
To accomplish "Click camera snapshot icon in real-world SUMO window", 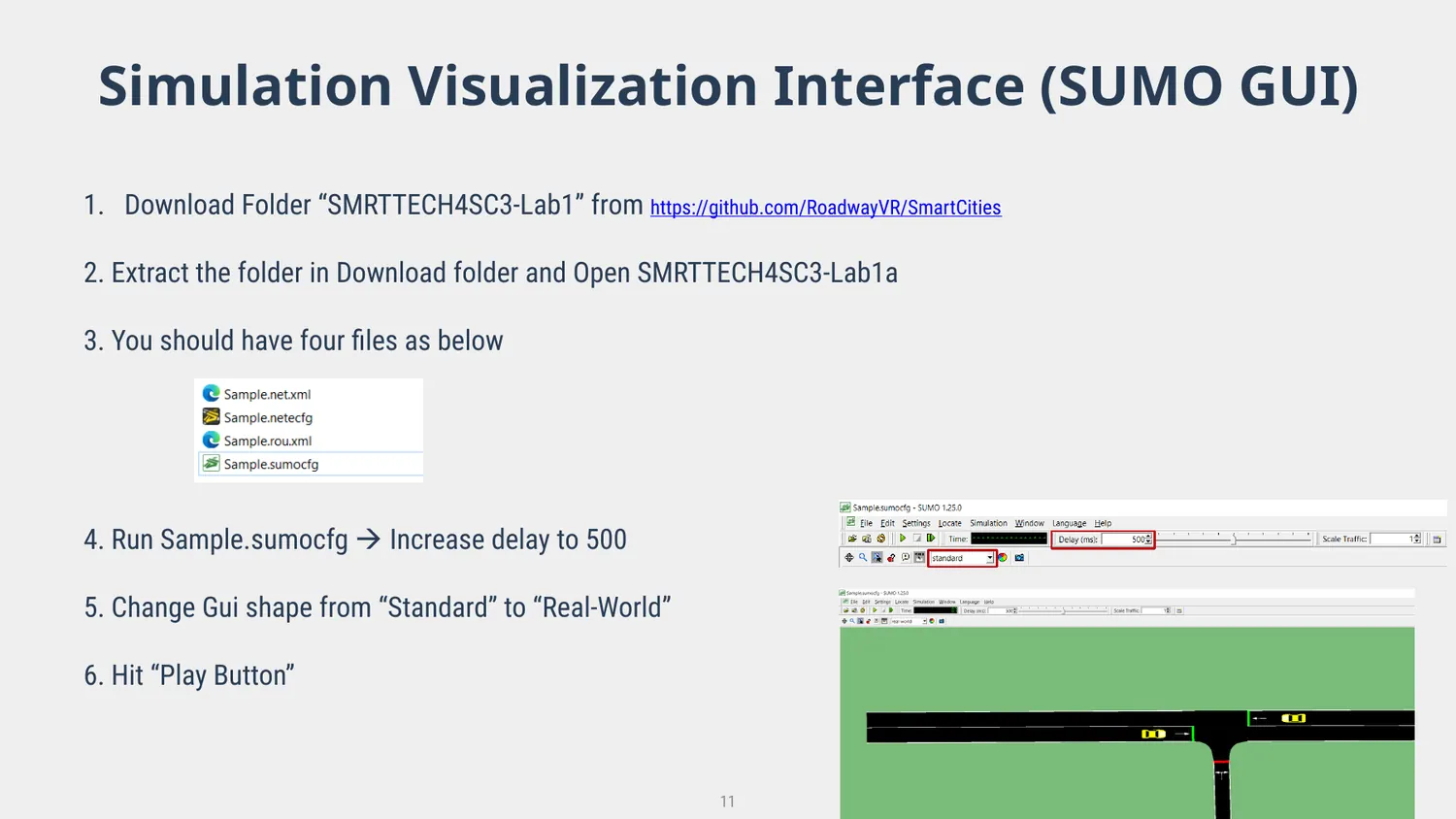I will coord(942,621).
